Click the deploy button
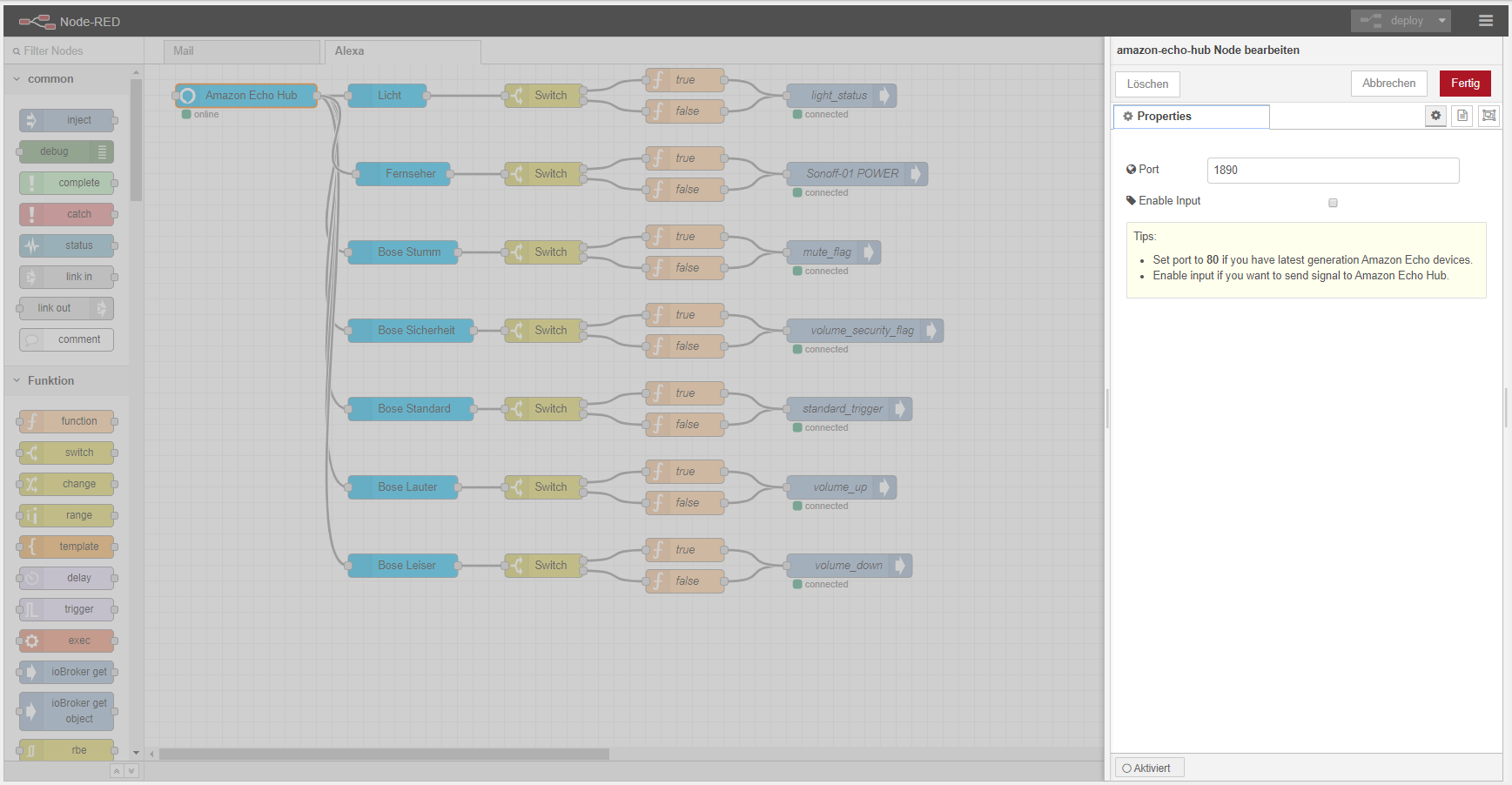 1392,21
